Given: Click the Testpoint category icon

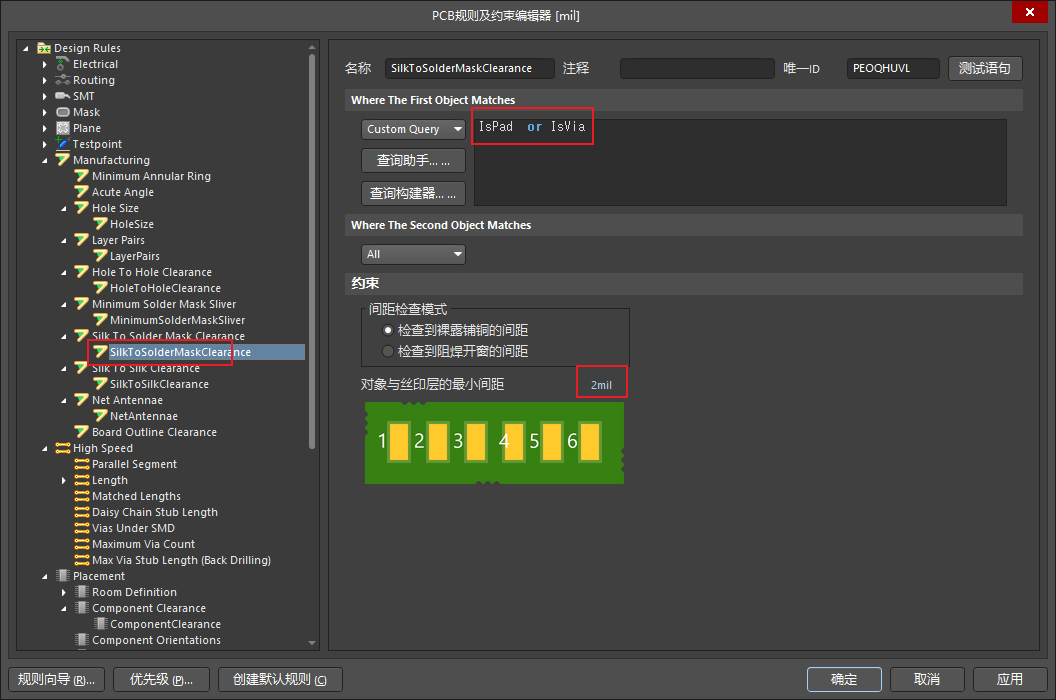Looking at the screenshot, I should (x=63, y=144).
